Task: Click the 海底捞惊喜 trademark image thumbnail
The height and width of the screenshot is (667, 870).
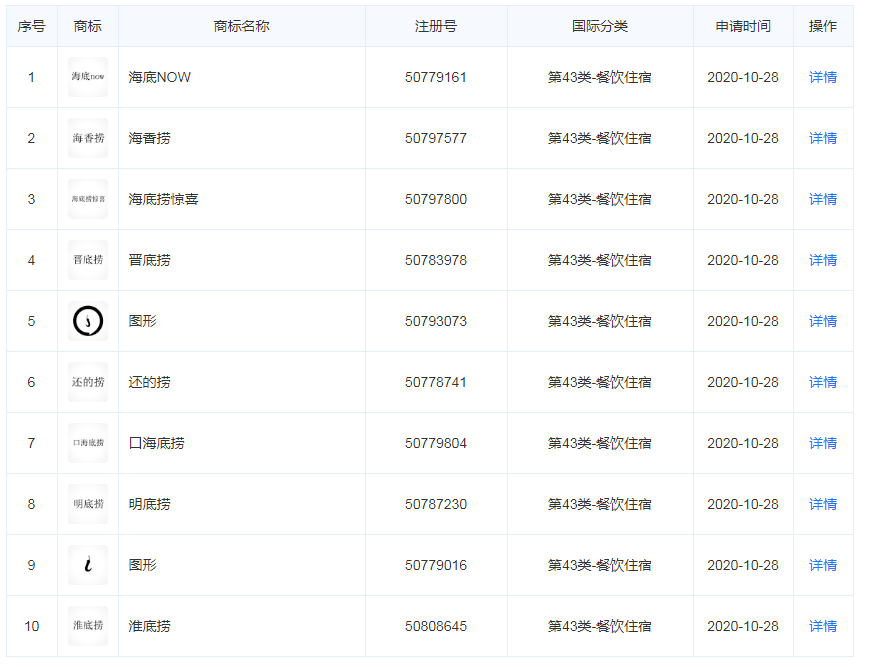Action: pyautogui.click(x=88, y=198)
